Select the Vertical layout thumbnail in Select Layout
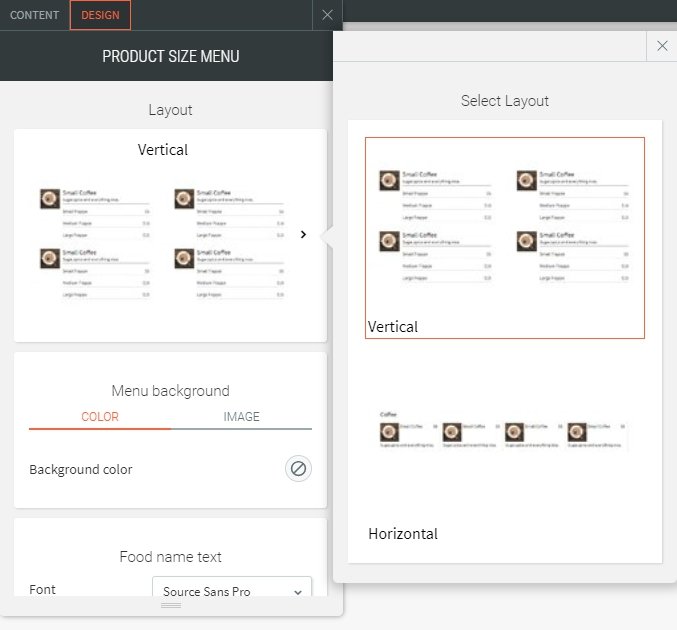Image resolution: width=677 pixels, height=630 pixels. click(x=504, y=228)
